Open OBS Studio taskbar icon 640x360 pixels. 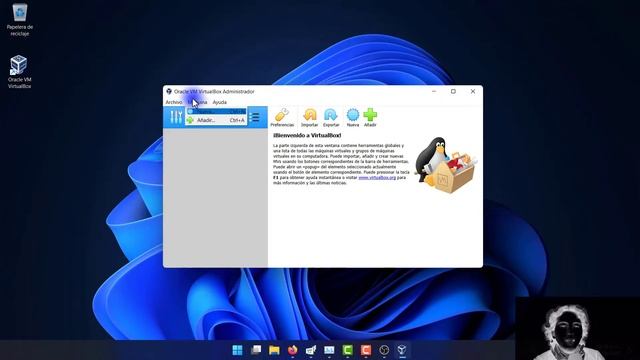[384, 350]
